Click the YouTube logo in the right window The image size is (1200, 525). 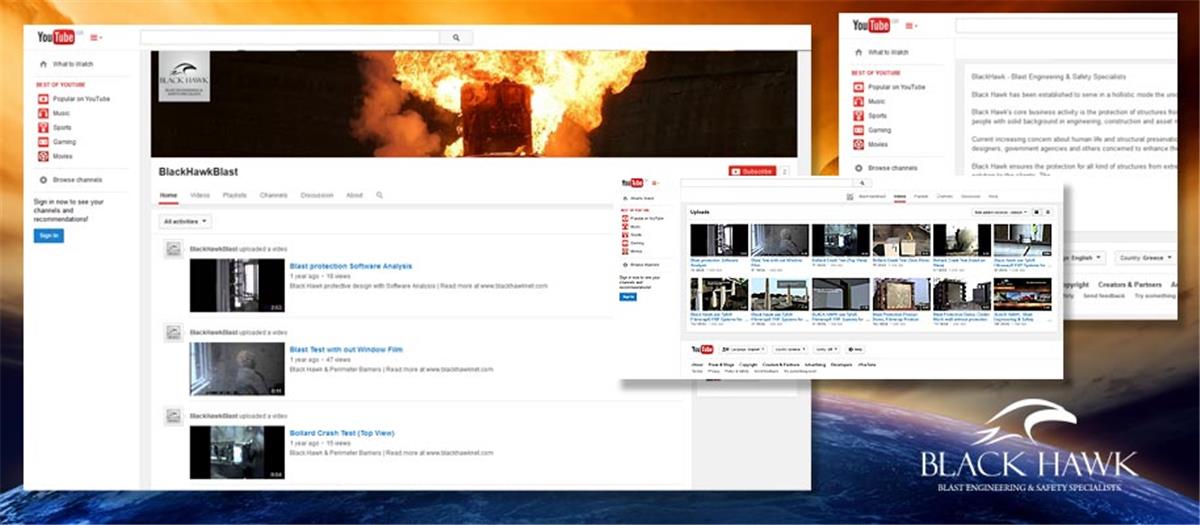pos(871,25)
